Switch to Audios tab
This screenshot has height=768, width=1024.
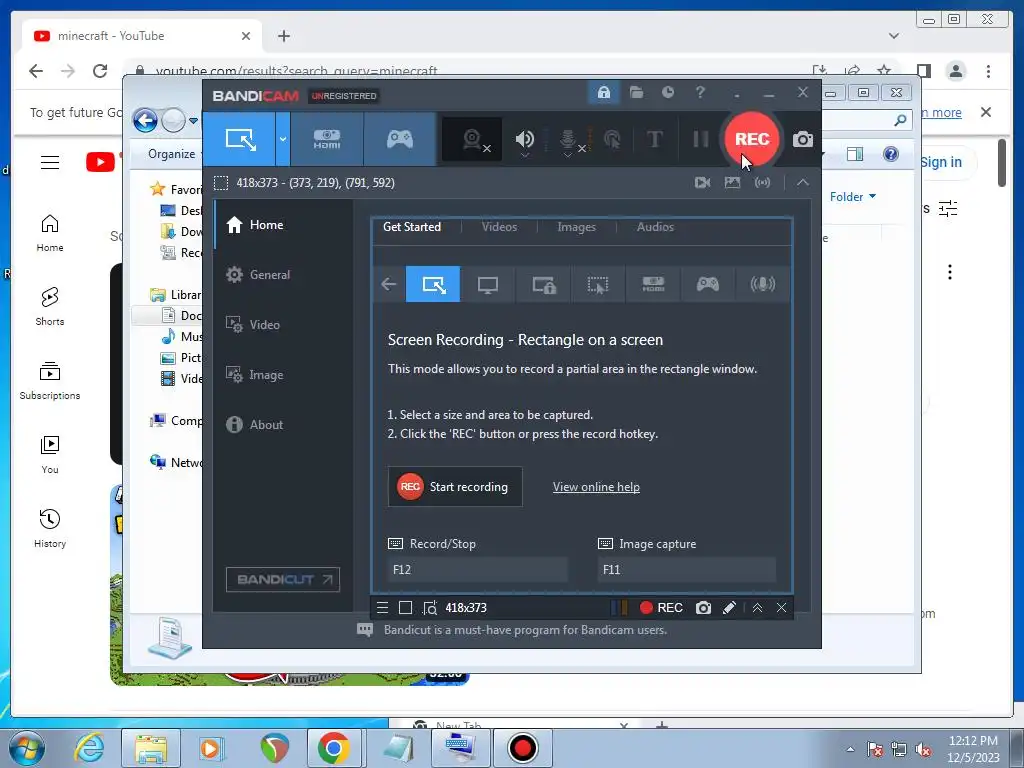point(655,227)
